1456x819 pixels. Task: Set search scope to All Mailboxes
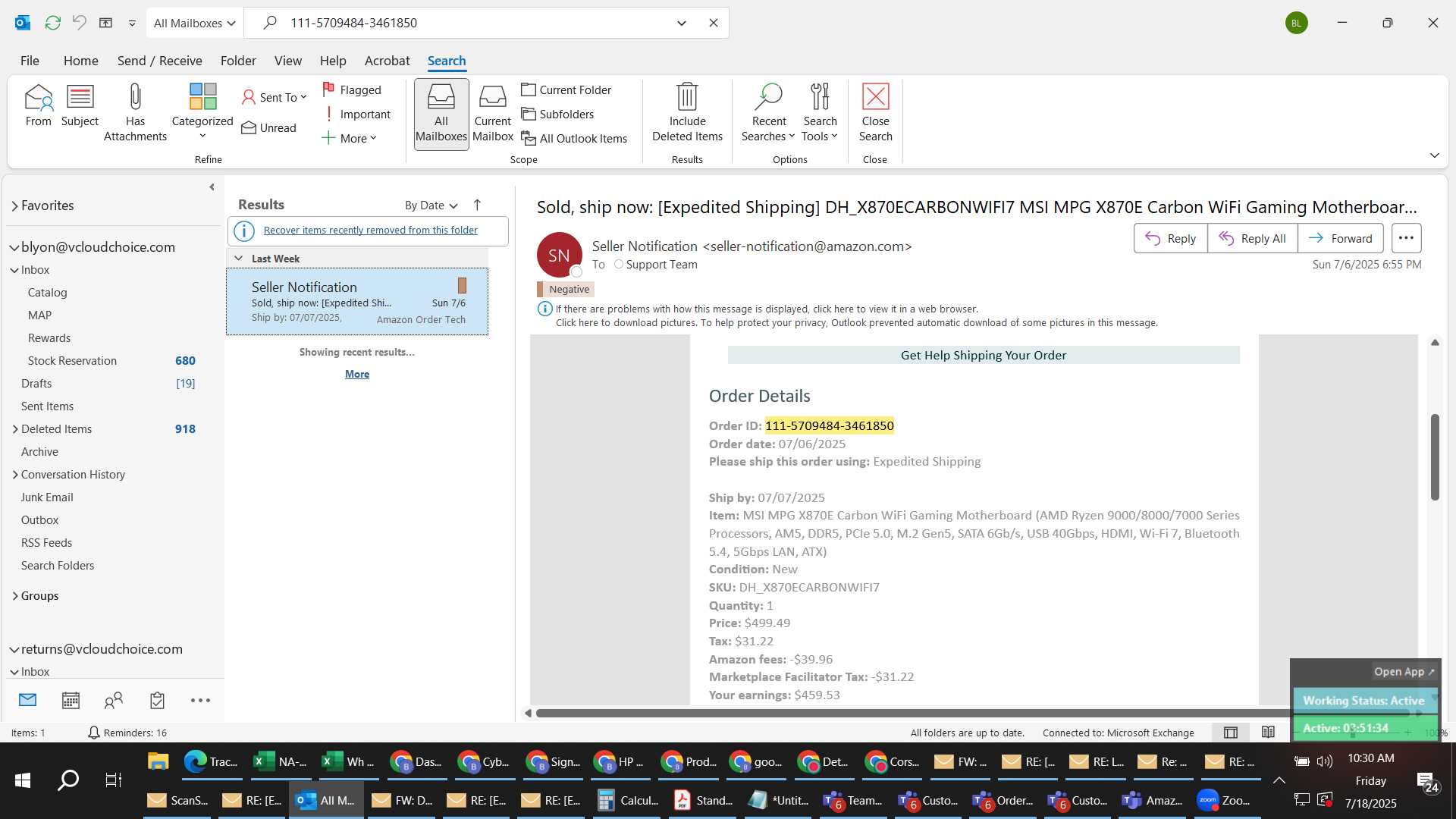[x=441, y=114]
